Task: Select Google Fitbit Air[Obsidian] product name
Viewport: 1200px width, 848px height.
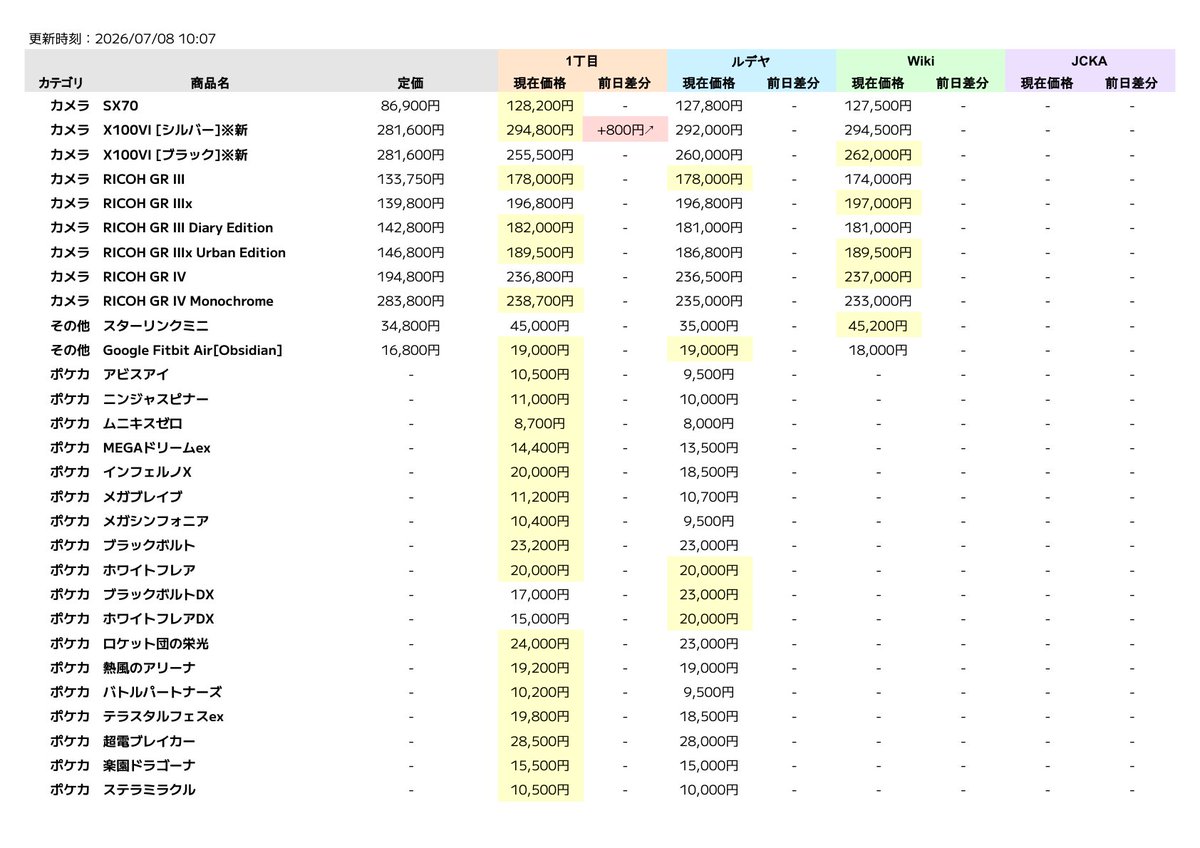Action: 192,350
